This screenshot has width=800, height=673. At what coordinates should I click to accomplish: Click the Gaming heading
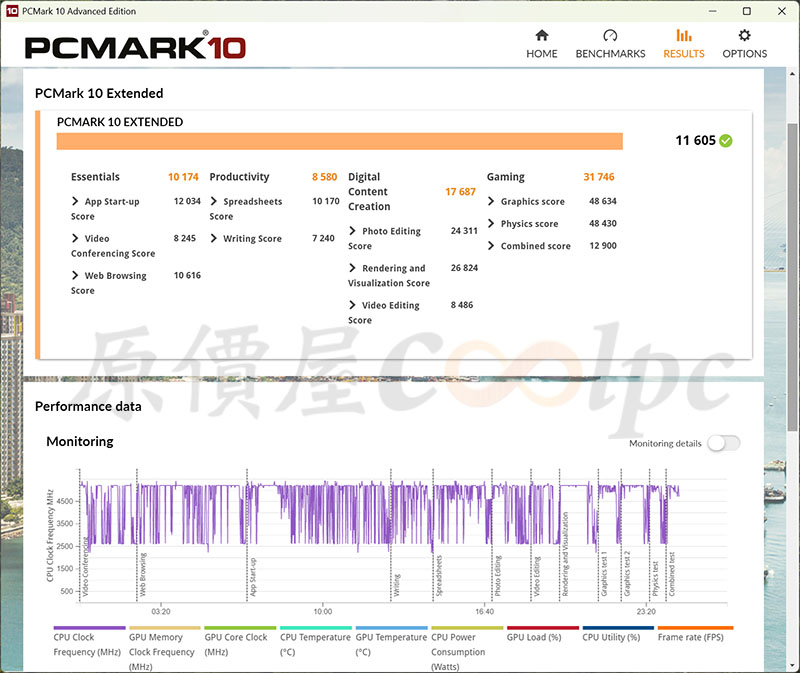click(x=506, y=177)
